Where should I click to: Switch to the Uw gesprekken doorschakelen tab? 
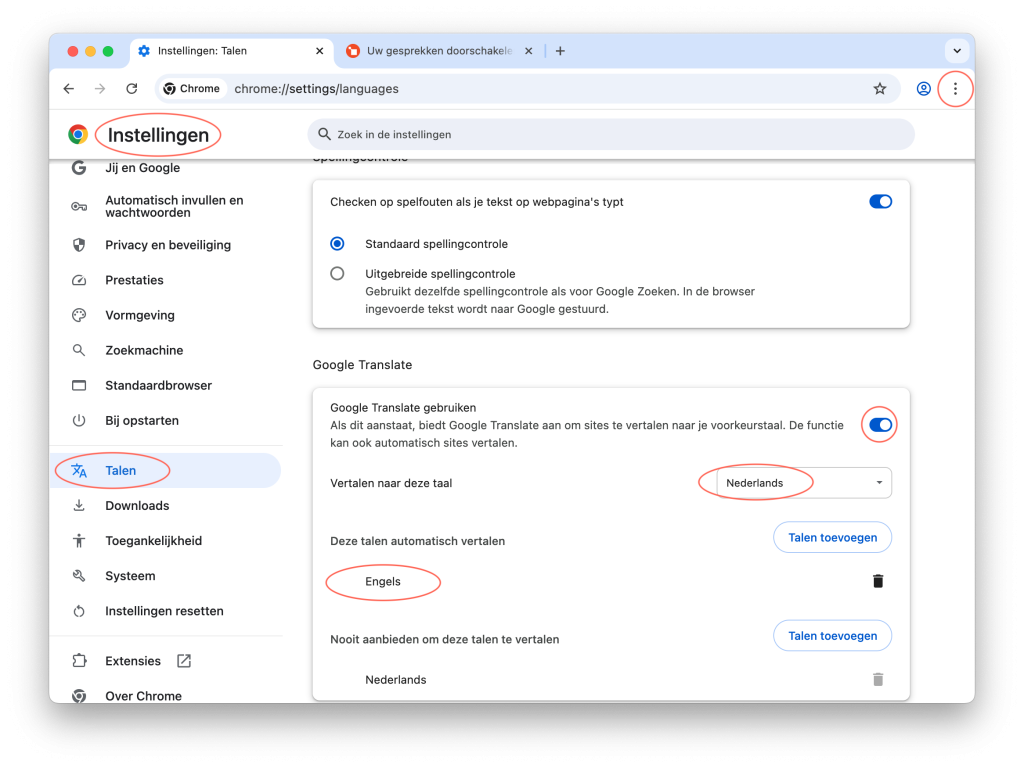pyautogui.click(x=439, y=51)
